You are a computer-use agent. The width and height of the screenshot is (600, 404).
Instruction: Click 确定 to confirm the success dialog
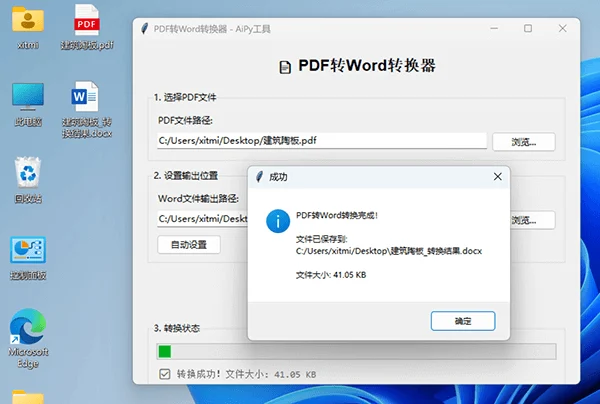coord(463,321)
